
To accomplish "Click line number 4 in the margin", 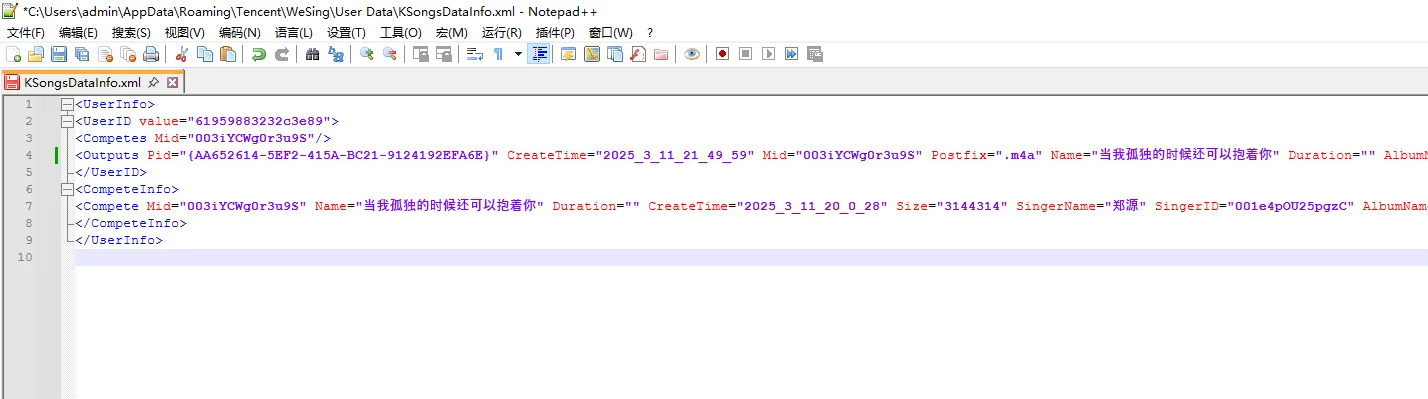I will [29, 155].
